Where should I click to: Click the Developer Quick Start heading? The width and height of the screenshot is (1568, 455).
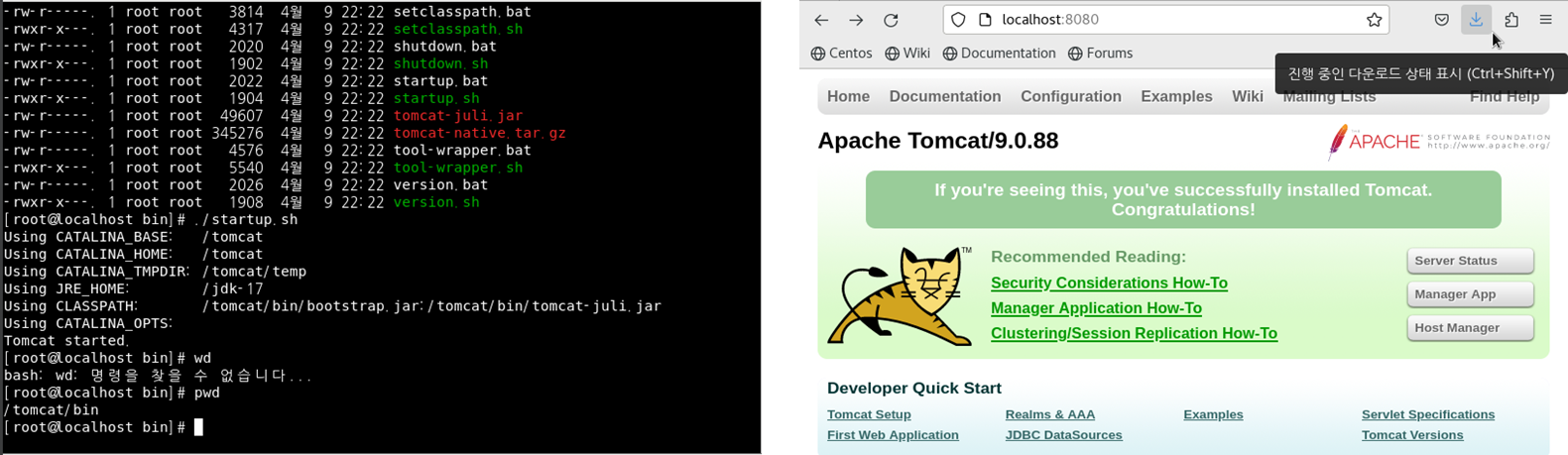[914, 389]
